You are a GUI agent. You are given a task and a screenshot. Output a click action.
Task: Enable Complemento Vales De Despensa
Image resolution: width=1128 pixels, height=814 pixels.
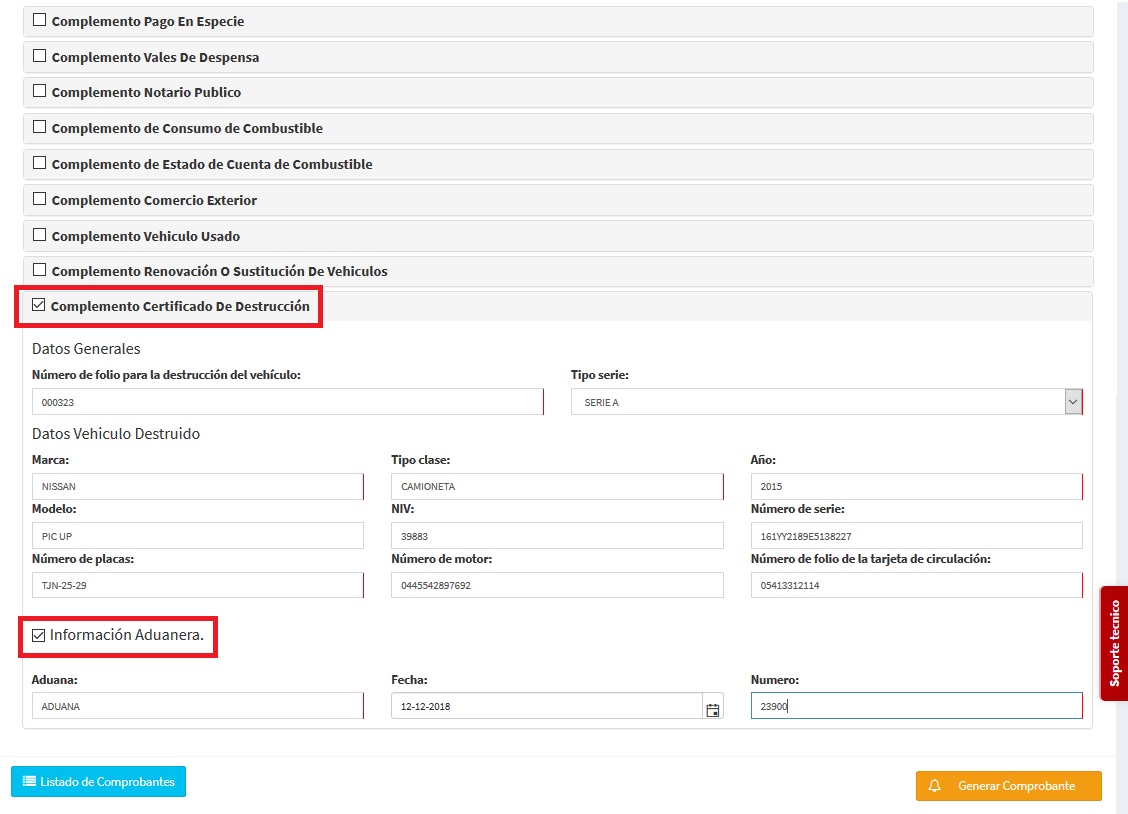pos(40,56)
